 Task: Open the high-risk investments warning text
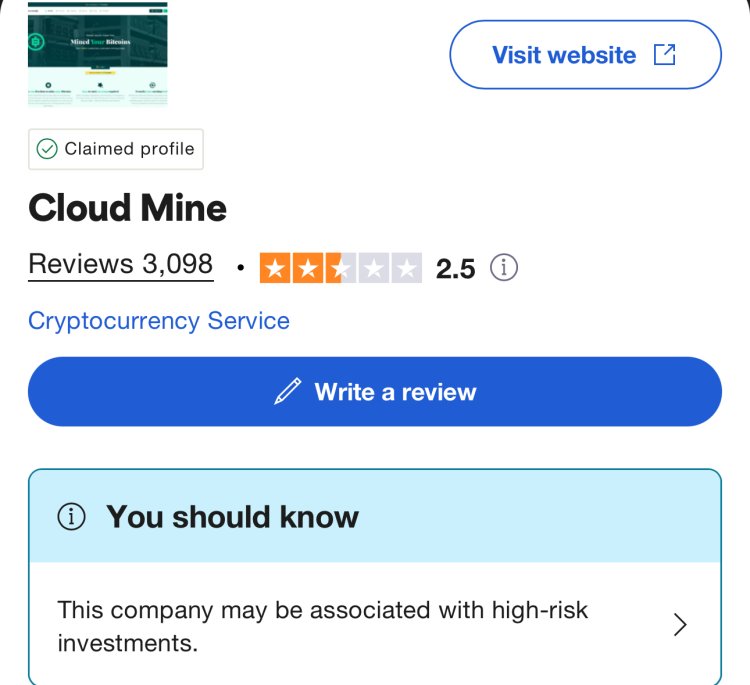322,626
